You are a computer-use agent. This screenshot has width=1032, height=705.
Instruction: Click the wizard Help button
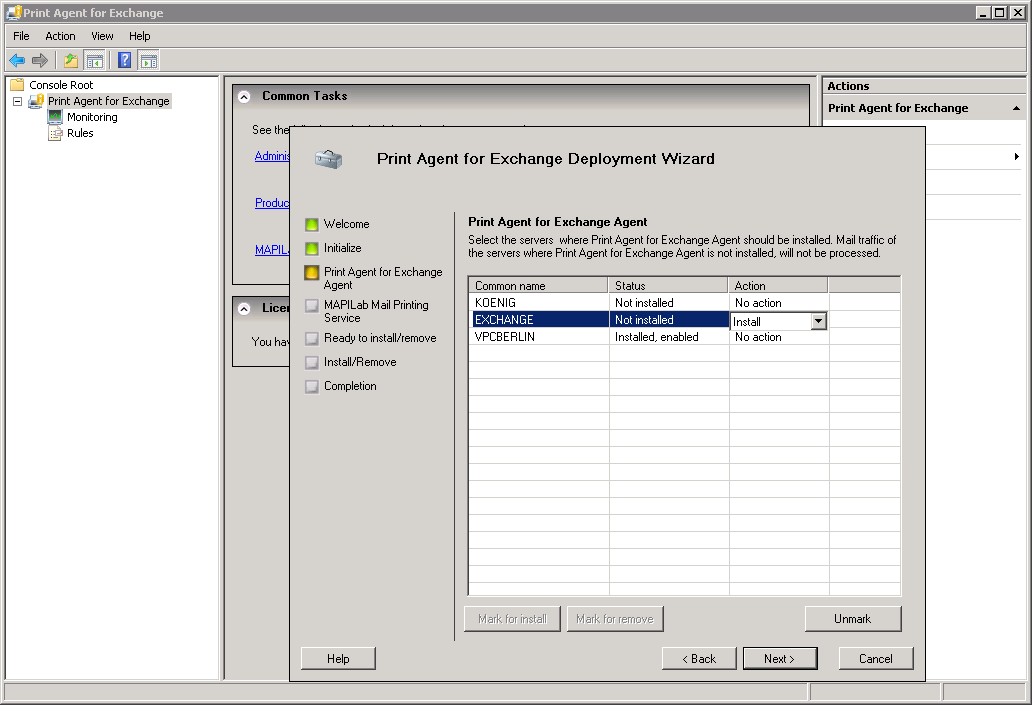pos(338,658)
